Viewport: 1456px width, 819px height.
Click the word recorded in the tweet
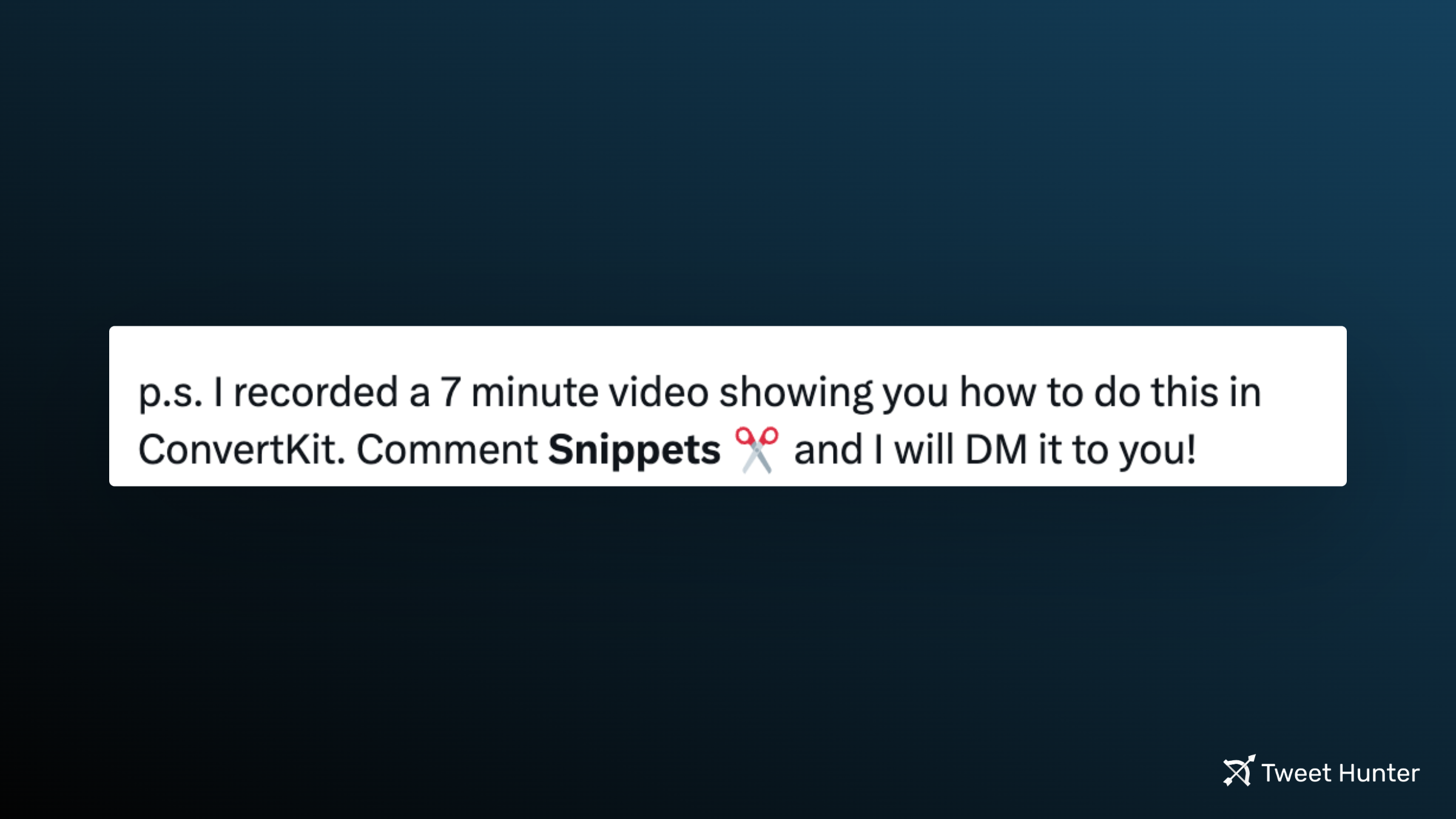coord(315,392)
